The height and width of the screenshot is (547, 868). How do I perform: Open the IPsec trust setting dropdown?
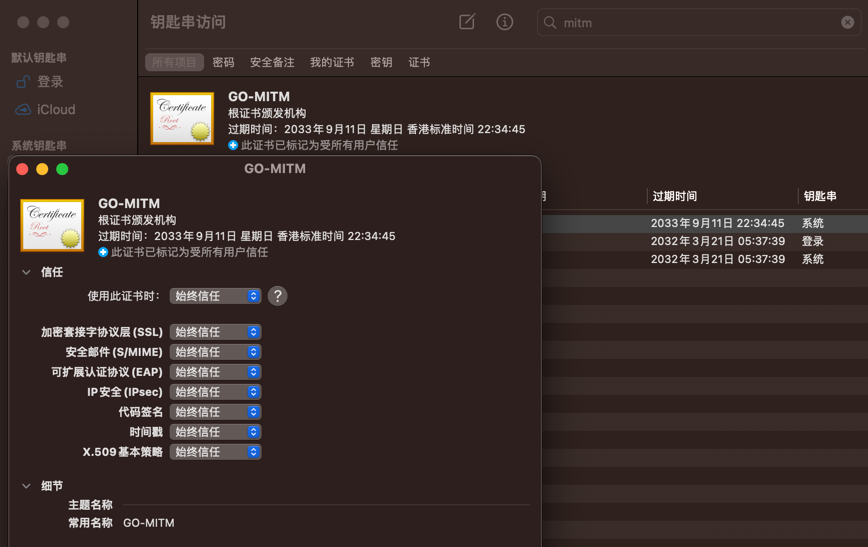pos(215,392)
